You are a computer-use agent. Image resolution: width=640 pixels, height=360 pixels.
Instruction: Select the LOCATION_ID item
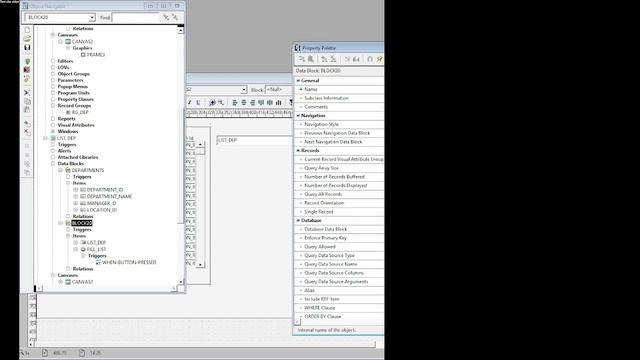(x=102, y=210)
